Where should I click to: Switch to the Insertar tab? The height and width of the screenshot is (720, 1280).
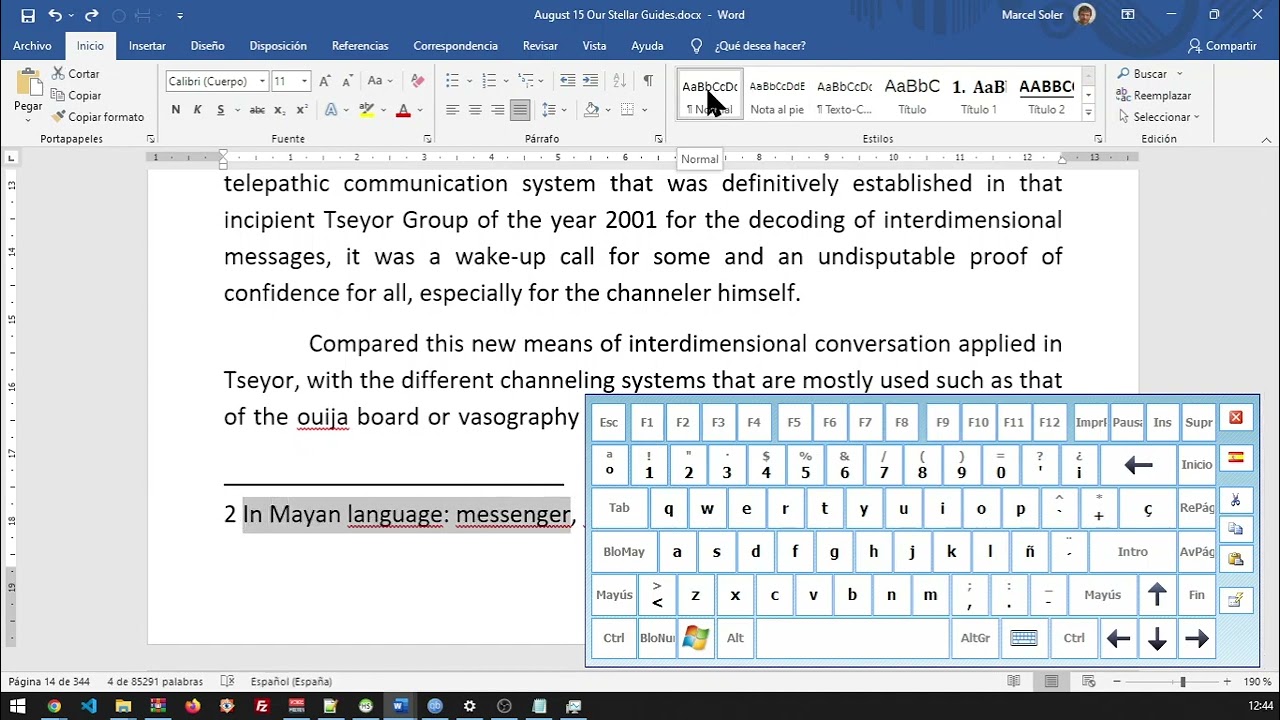[147, 46]
